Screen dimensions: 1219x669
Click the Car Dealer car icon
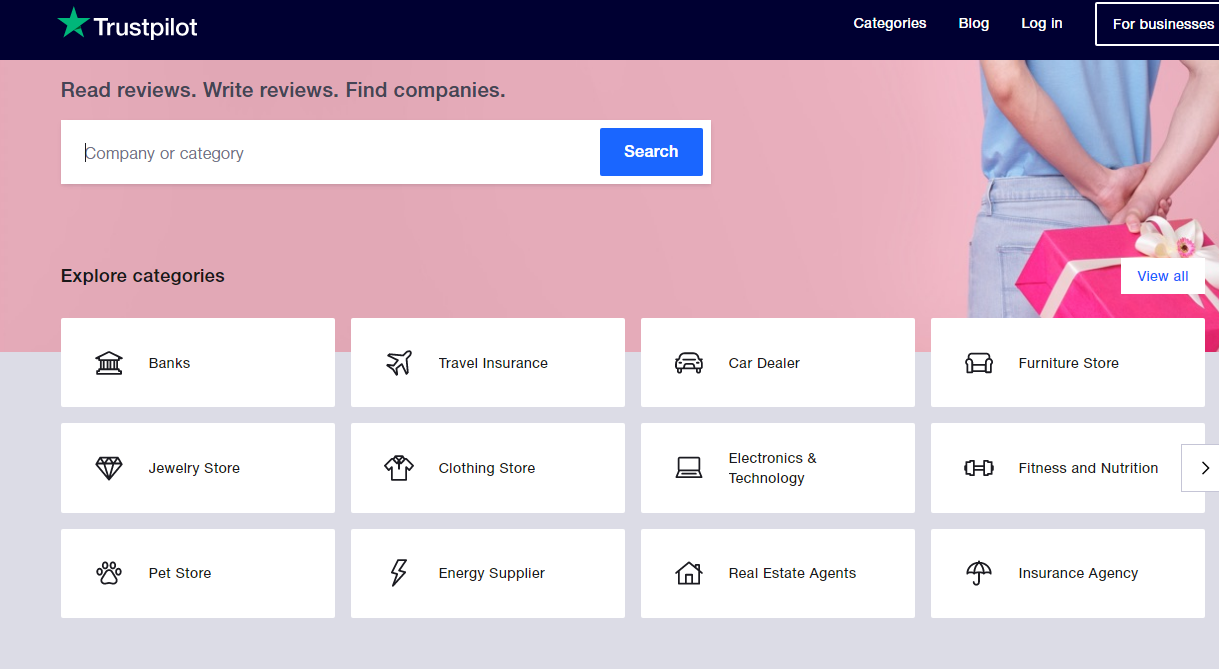[689, 363]
